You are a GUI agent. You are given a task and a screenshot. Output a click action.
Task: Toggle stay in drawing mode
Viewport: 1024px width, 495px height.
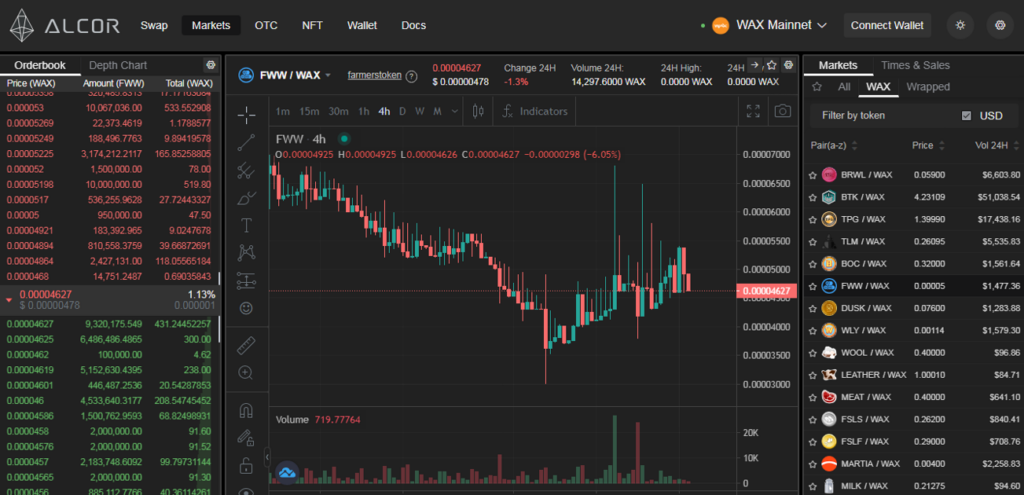pos(246,438)
